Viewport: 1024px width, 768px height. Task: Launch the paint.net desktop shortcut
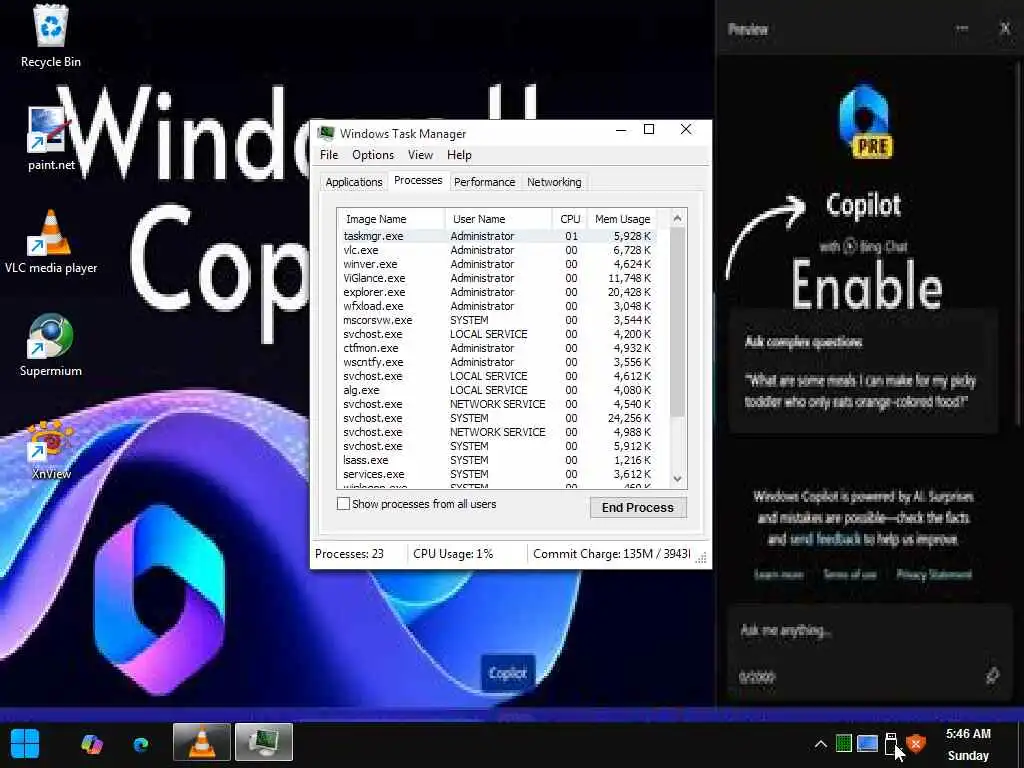coord(51,139)
